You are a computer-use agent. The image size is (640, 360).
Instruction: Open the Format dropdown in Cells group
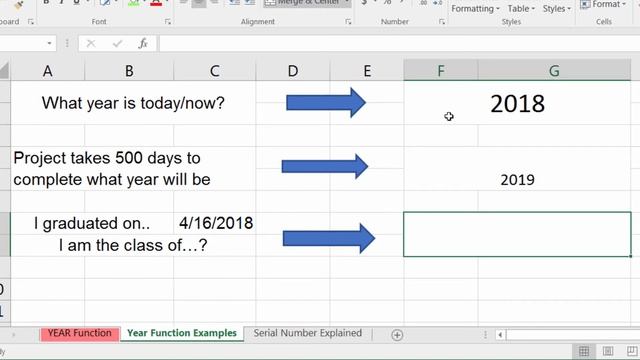[x=603, y=4]
